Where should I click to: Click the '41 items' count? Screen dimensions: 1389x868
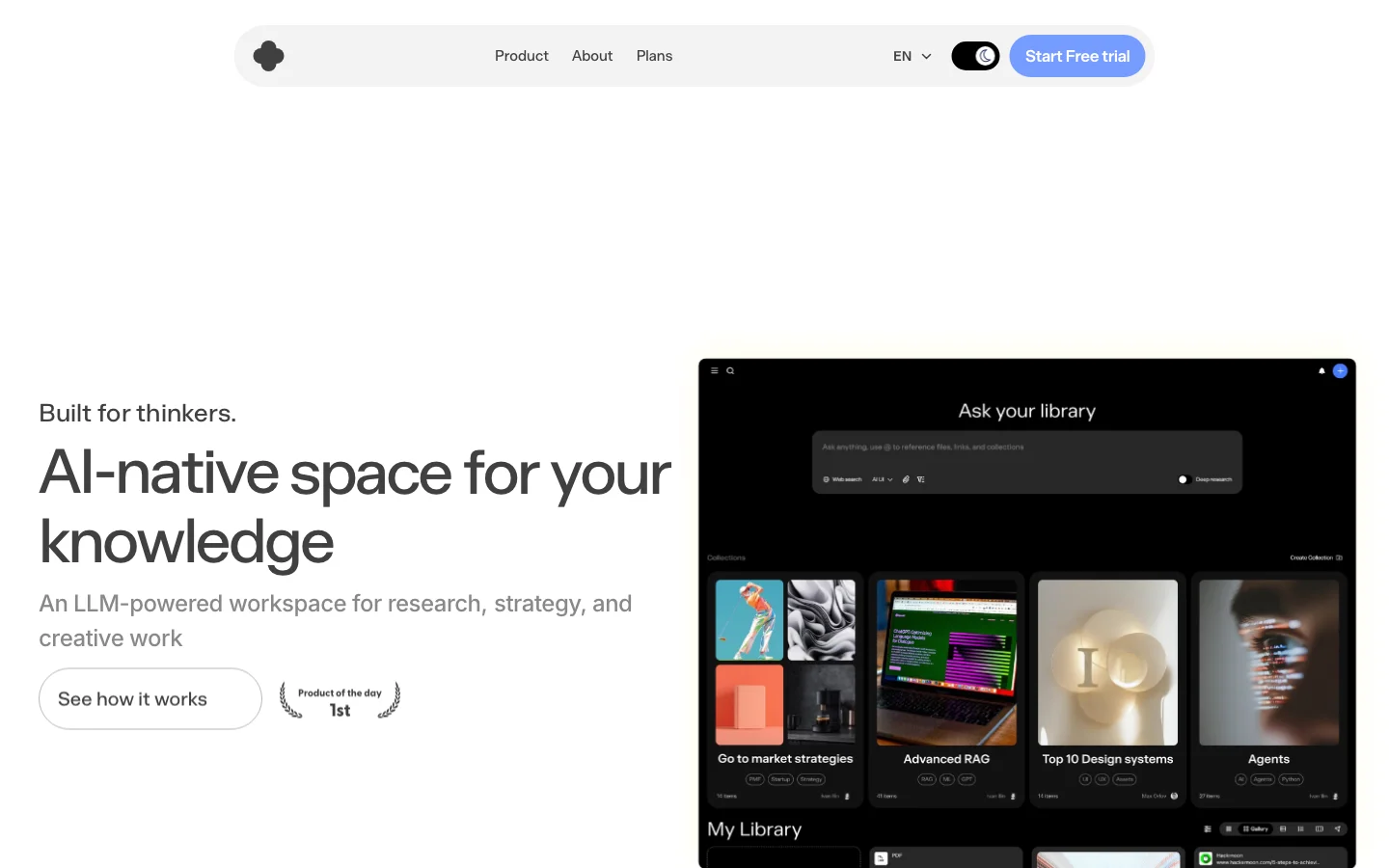tap(887, 797)
